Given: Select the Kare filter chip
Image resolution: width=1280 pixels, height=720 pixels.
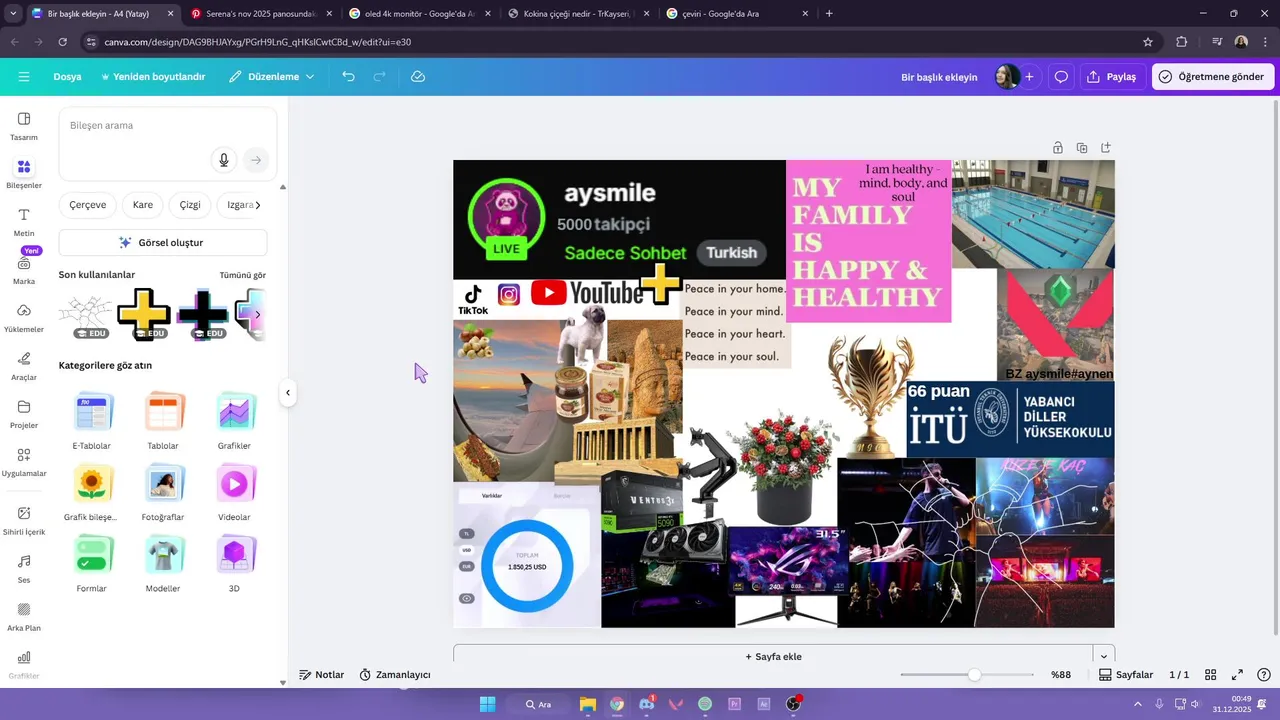Looking at the screenshot, I should pos(143,205).
